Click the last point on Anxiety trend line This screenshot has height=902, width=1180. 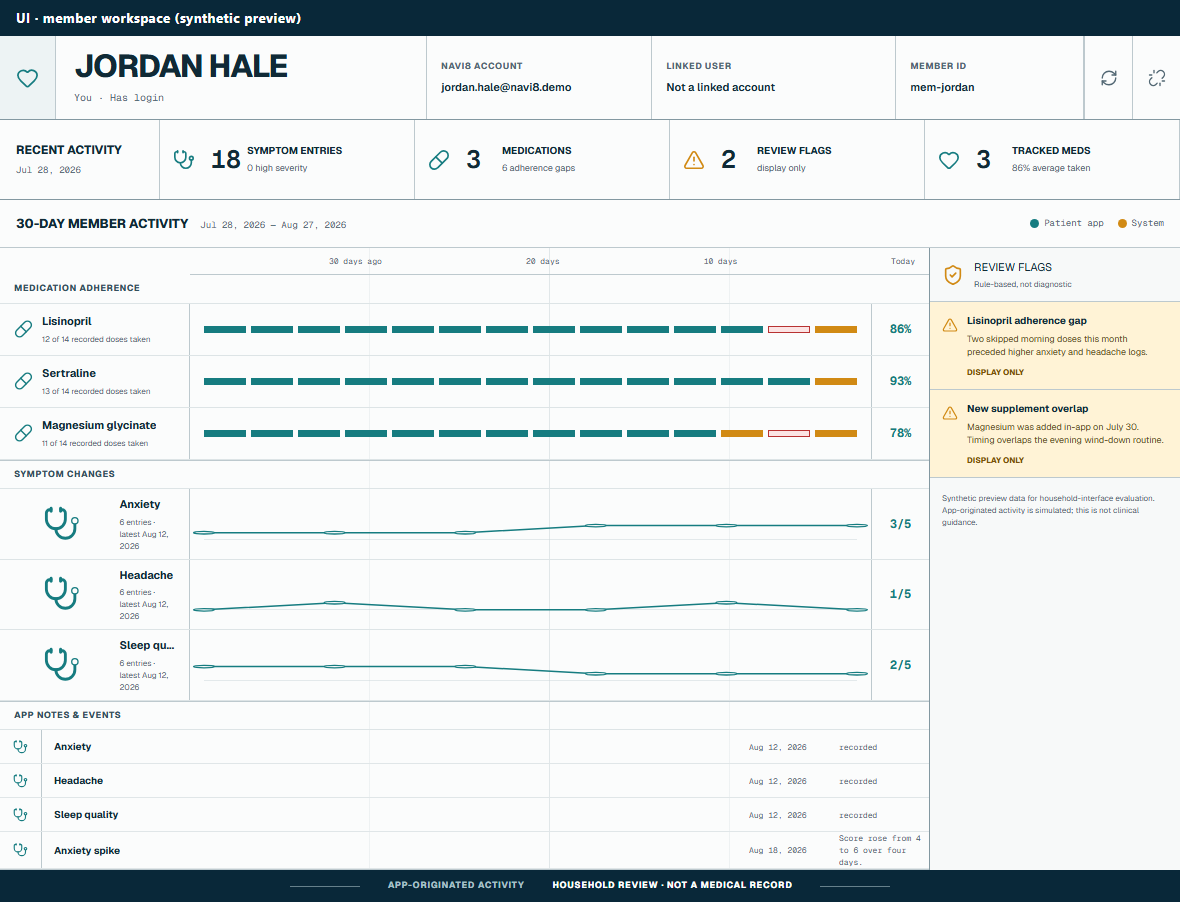pyautogui.click(x=856, y=525)
